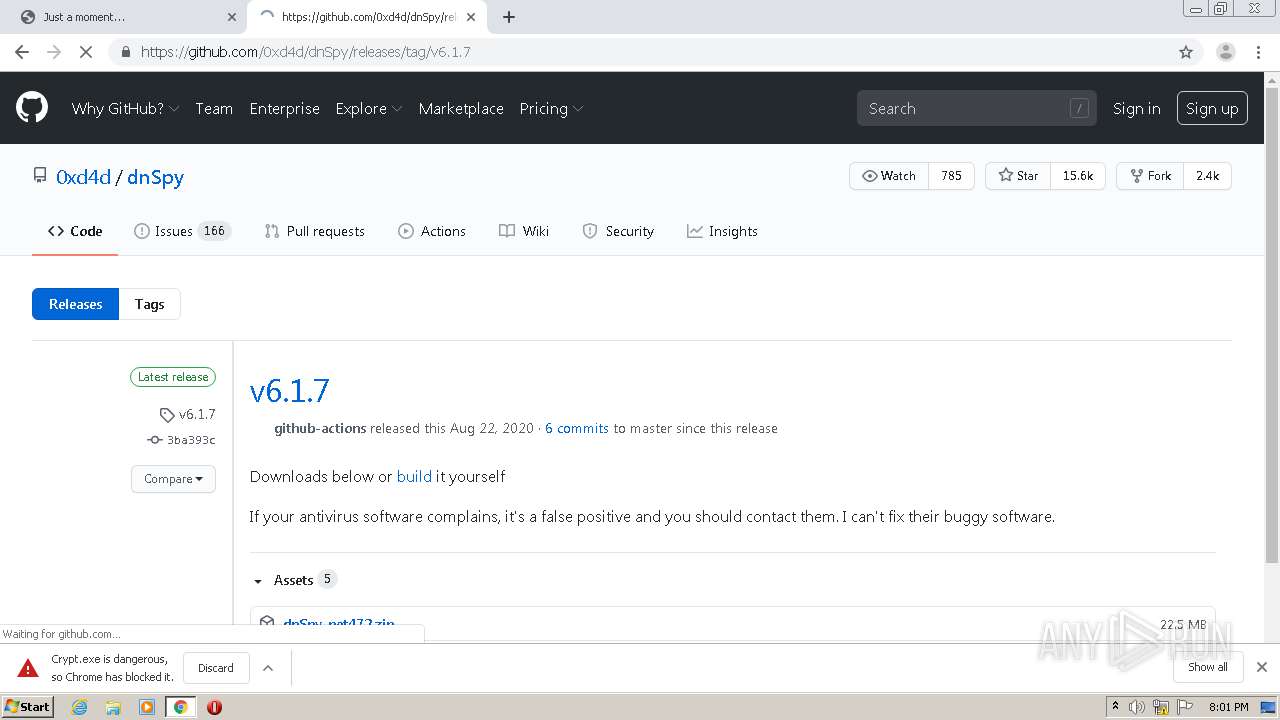Open the 0xd4d owner profile link
1280x720 pixels.
83,177
